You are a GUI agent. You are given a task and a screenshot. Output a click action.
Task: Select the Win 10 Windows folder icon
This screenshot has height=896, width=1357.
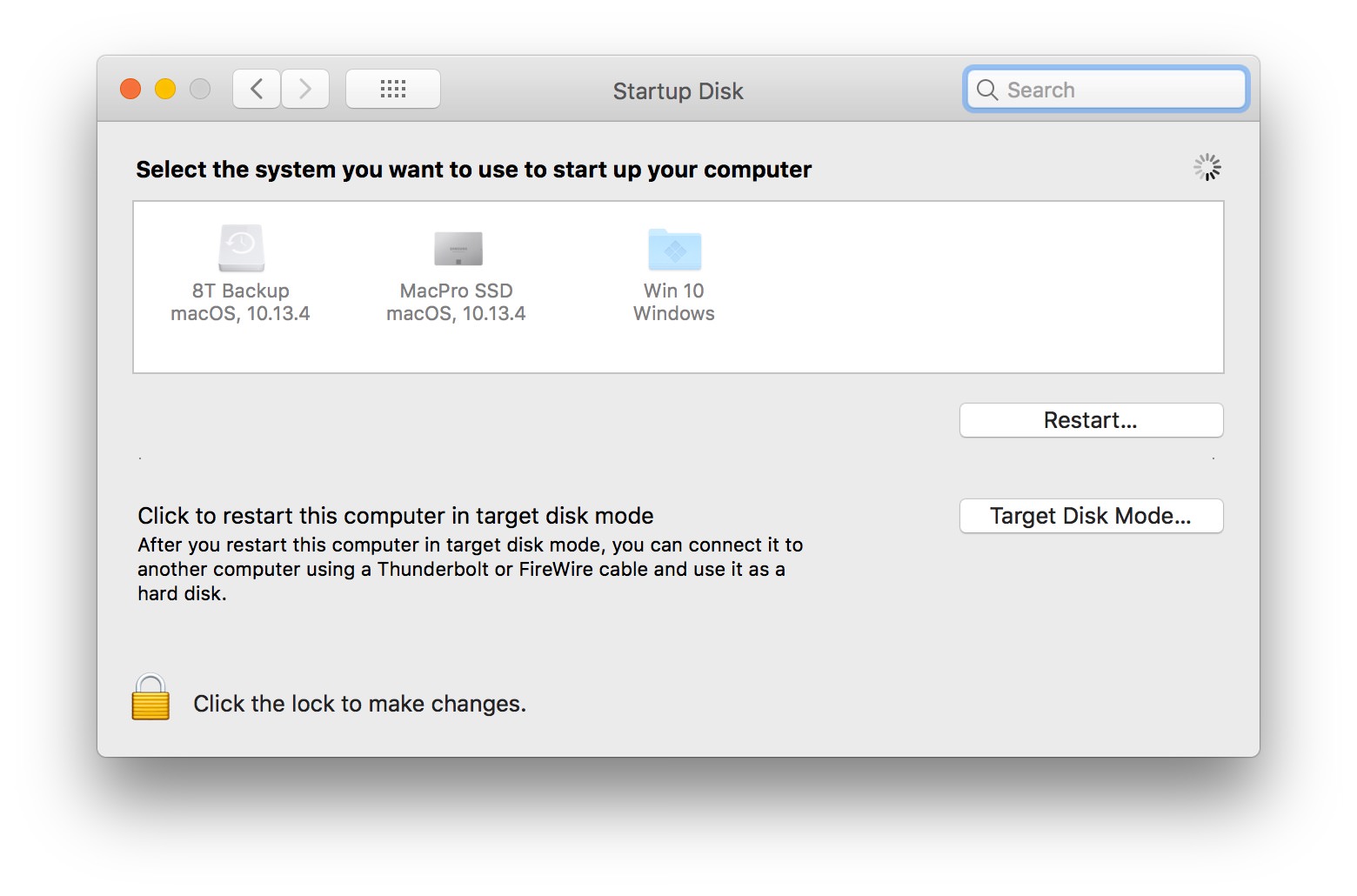click(x=674, y=250)
